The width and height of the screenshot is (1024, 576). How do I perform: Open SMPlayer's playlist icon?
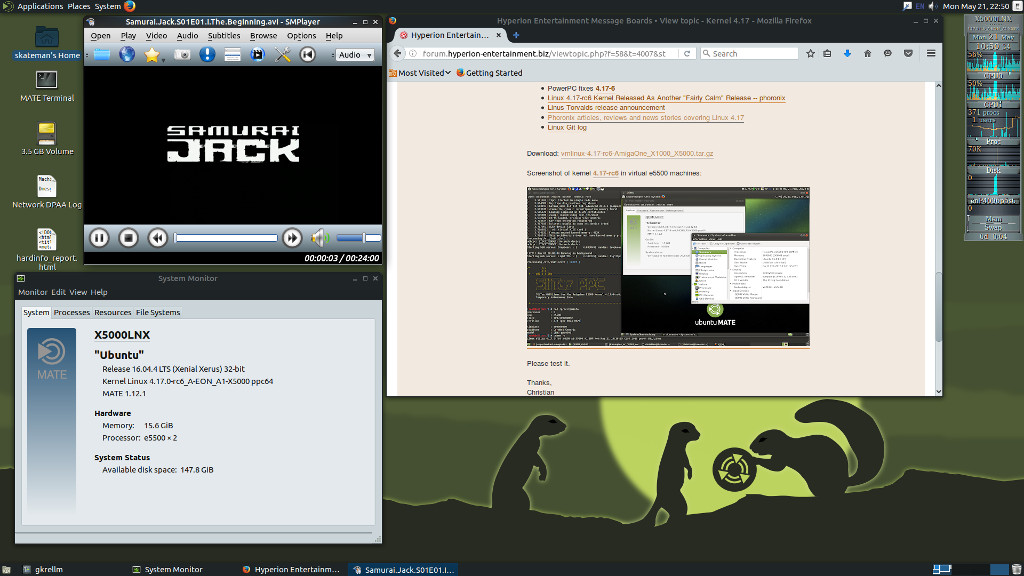[232, 55]
